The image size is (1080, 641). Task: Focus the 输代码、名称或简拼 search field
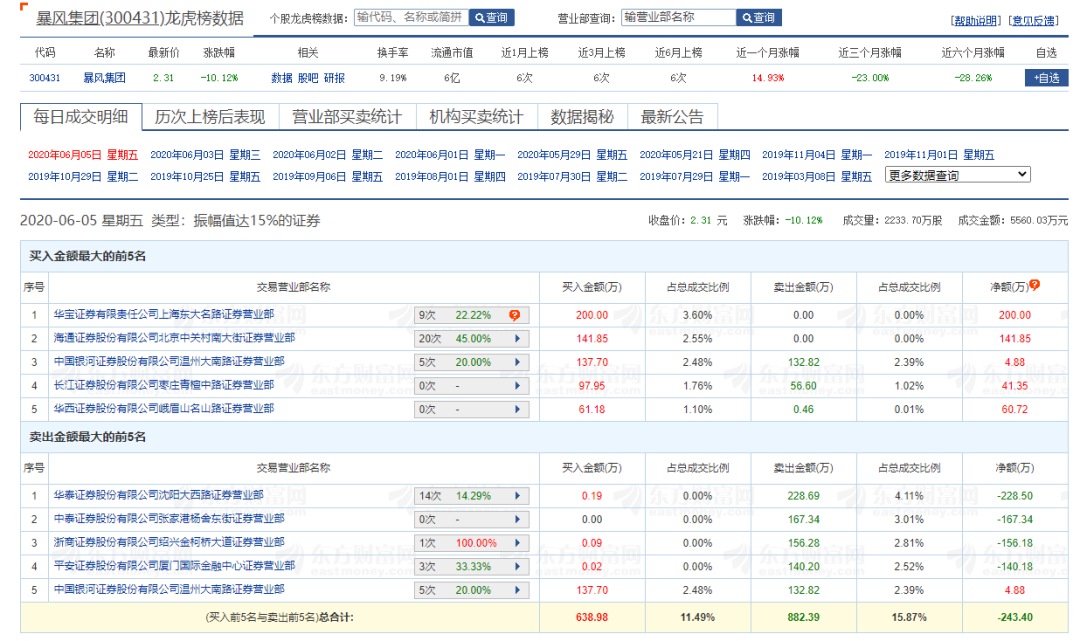click(x=410, y=18)
